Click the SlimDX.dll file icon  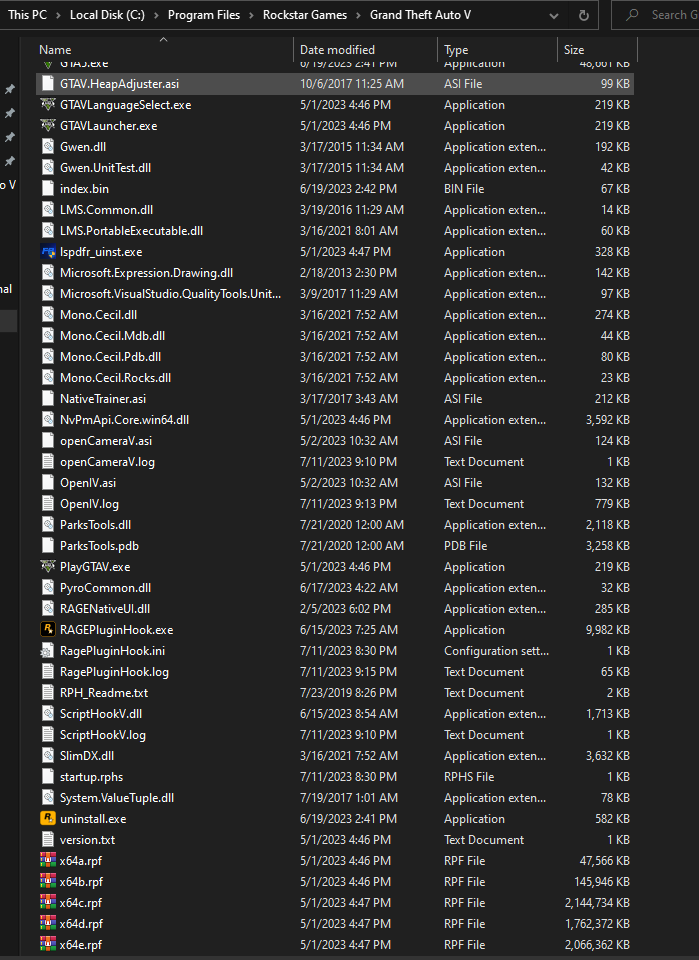point(48,756)
